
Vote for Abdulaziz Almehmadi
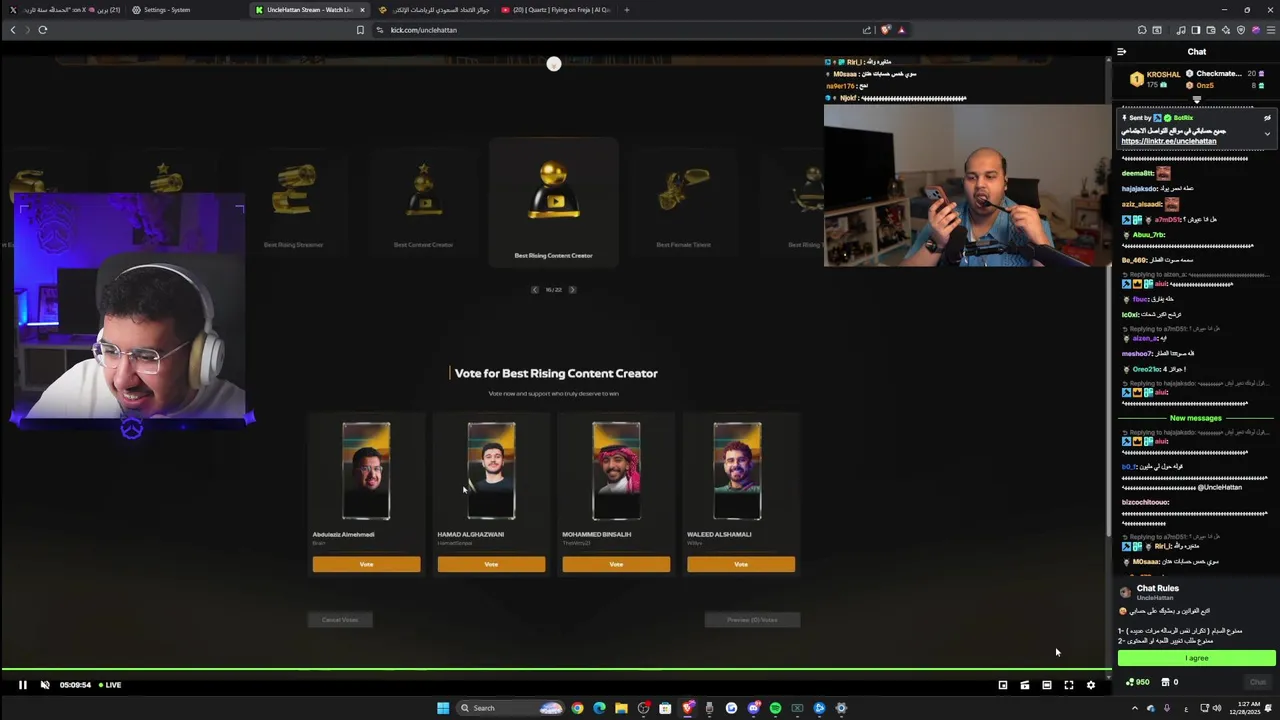366,565
